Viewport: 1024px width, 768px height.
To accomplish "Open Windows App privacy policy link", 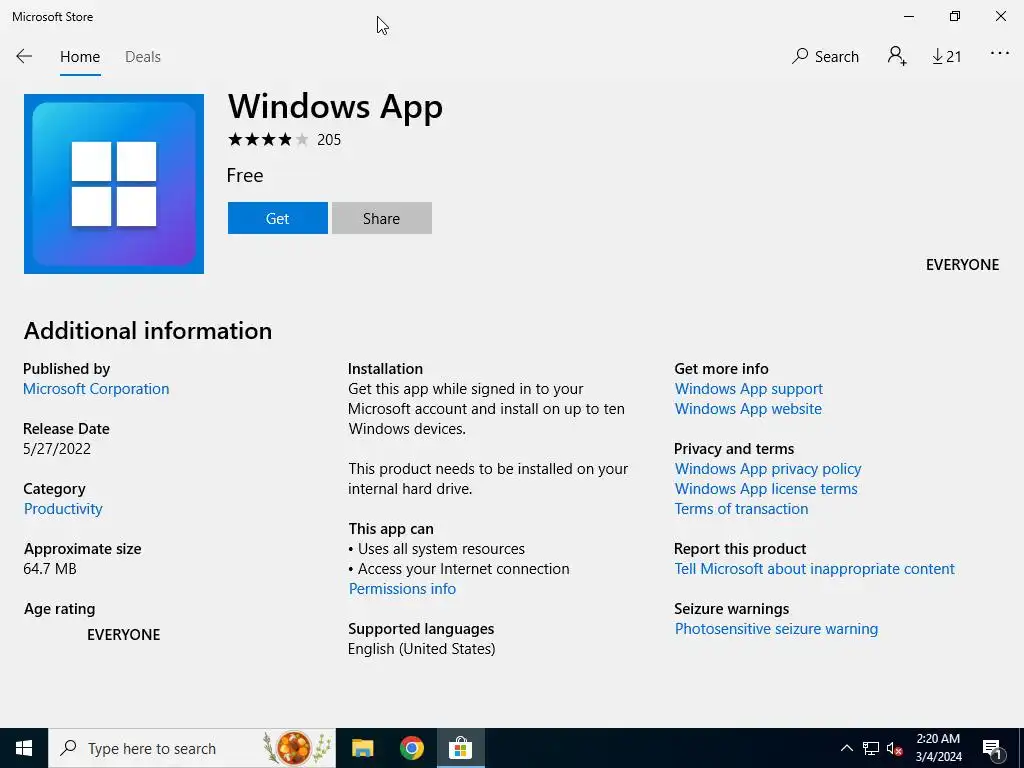I will 768,469.
